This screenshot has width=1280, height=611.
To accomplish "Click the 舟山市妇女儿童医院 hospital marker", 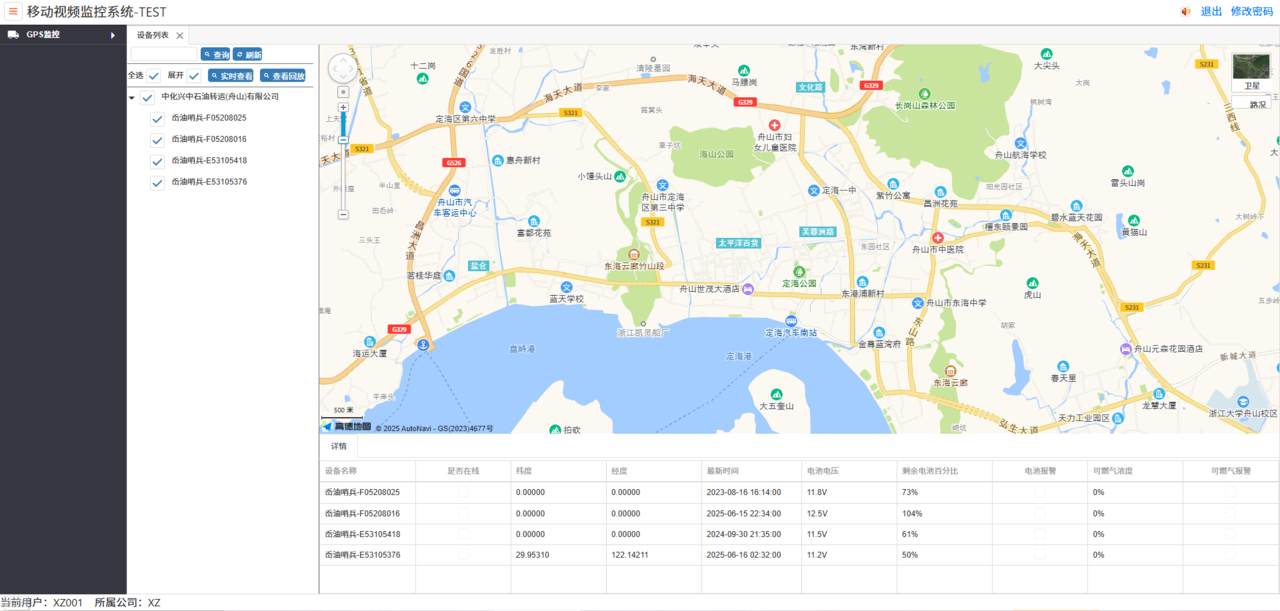I will coord(774,125).
